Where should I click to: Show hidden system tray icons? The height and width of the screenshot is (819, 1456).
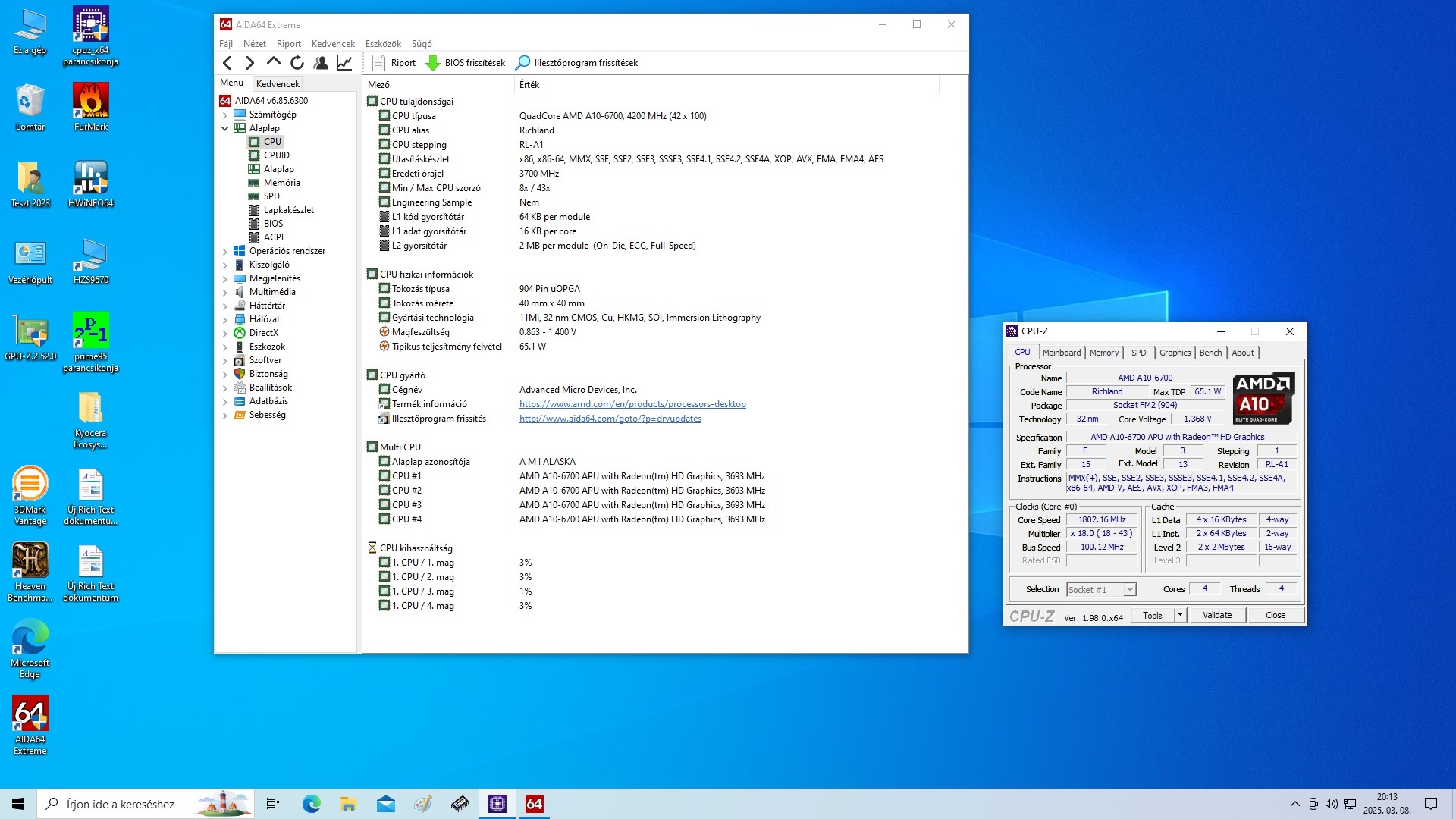1294,804
